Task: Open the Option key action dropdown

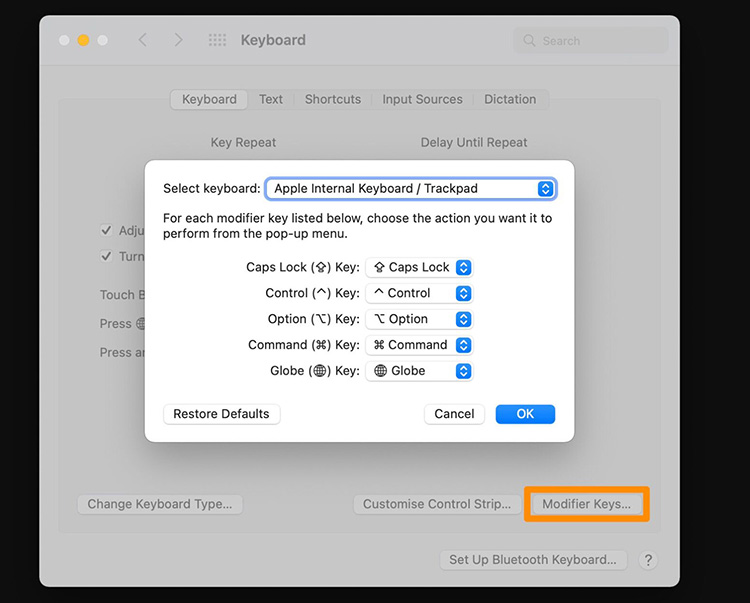Action: [x=419, y=319]
